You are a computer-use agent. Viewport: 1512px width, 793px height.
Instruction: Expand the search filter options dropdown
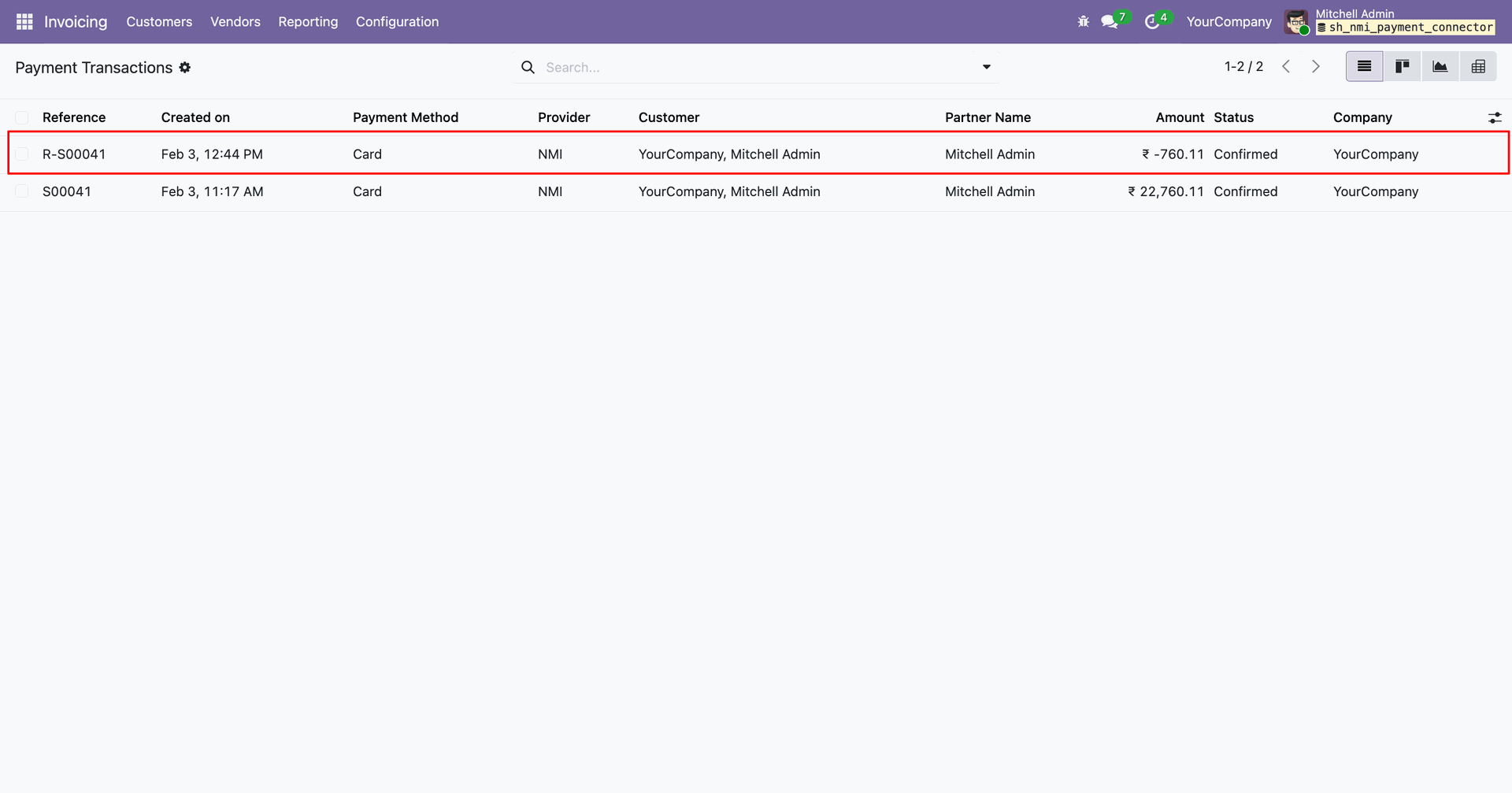click(x=986, y=67)
